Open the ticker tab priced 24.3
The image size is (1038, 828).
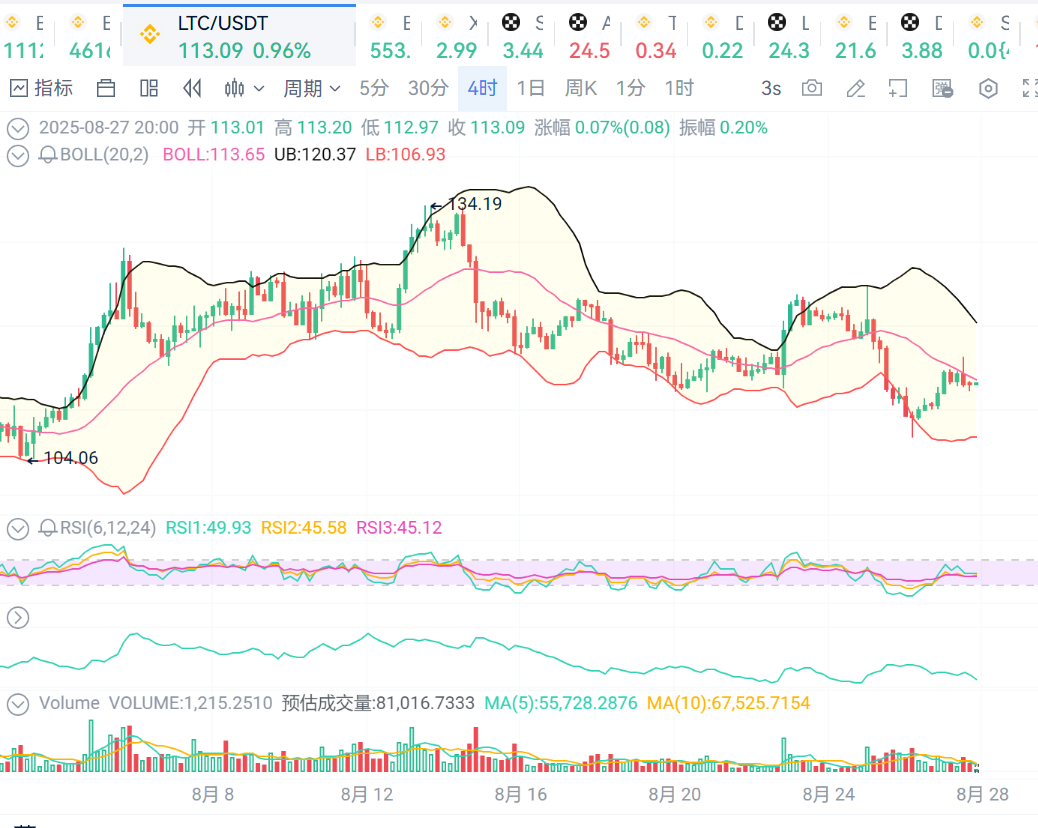(x=788, y=36)
